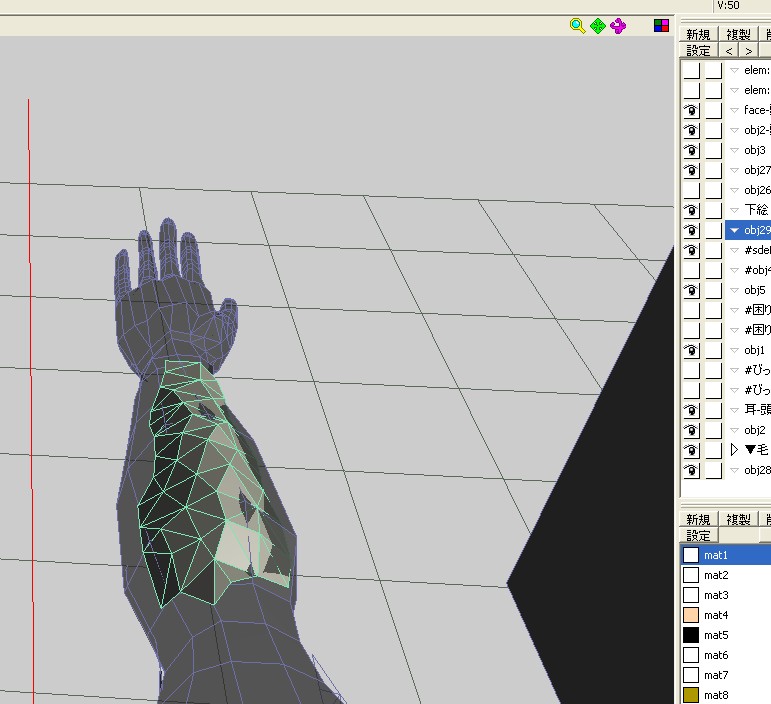The width and height of the screenshot is (771, 704).
Task: Select the magenta rotate view icon
Action: (x=618, y=26)
